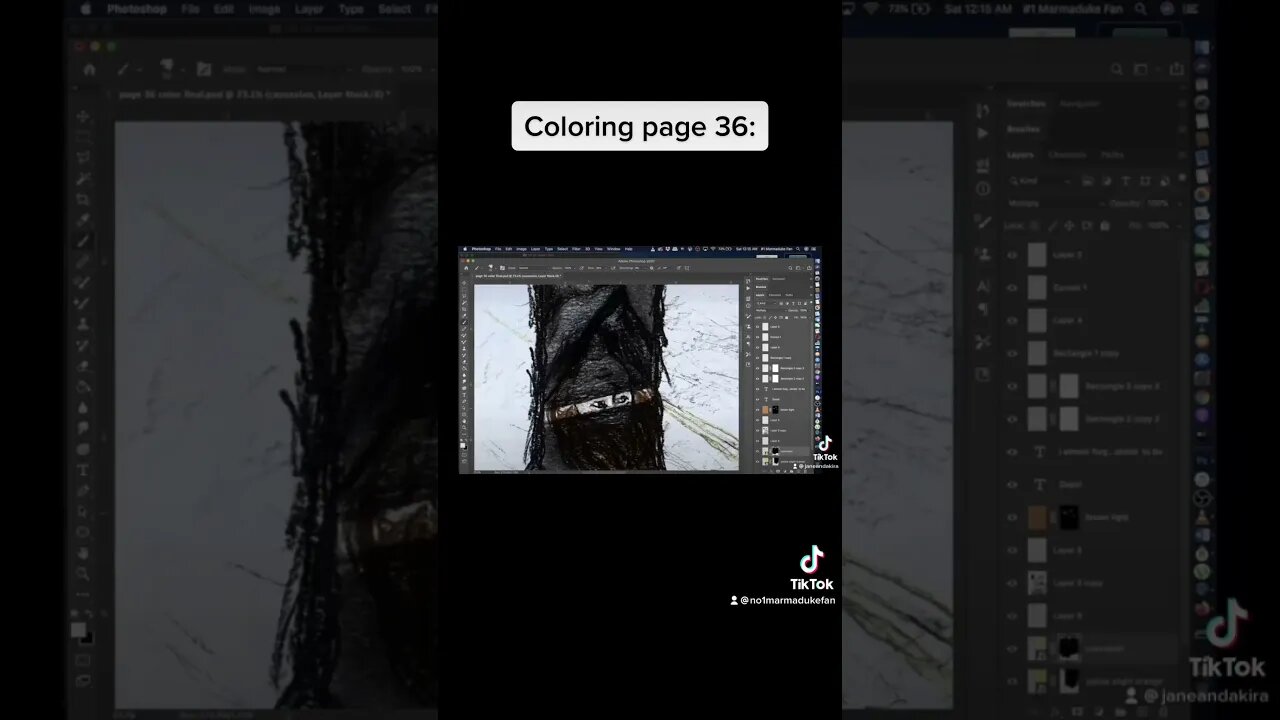Switch to the Channels tab

pos(1067,155)
